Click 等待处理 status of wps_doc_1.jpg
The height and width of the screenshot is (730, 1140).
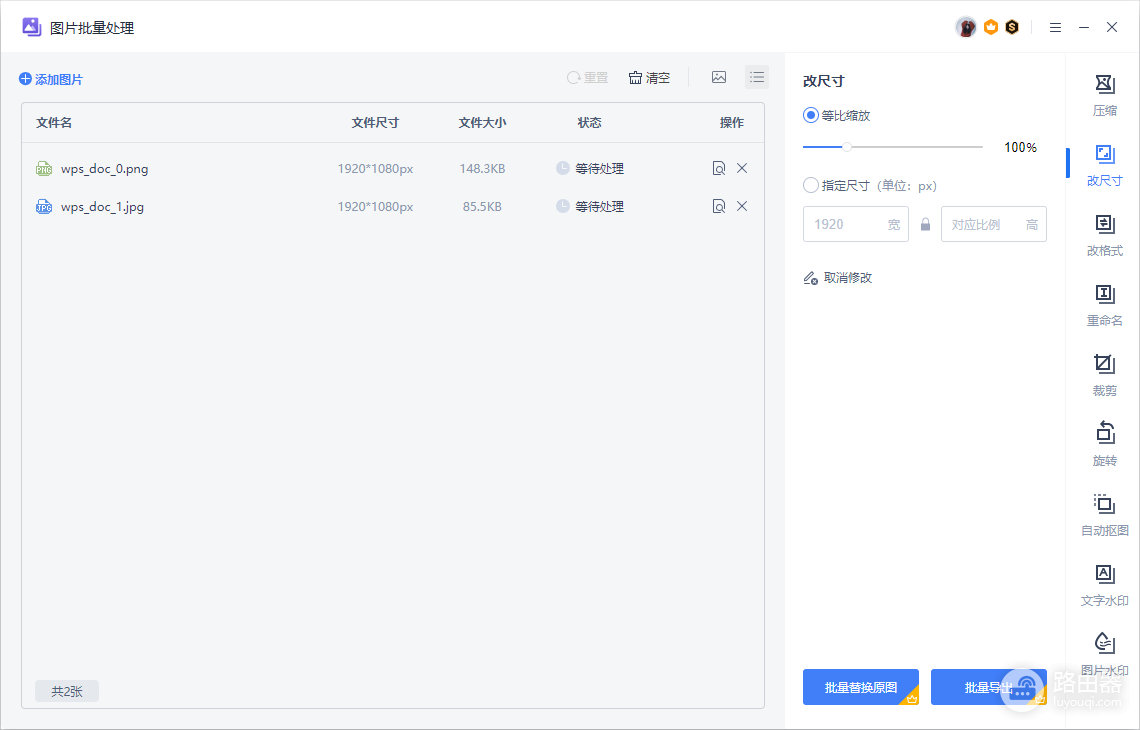tap(590, 206)
